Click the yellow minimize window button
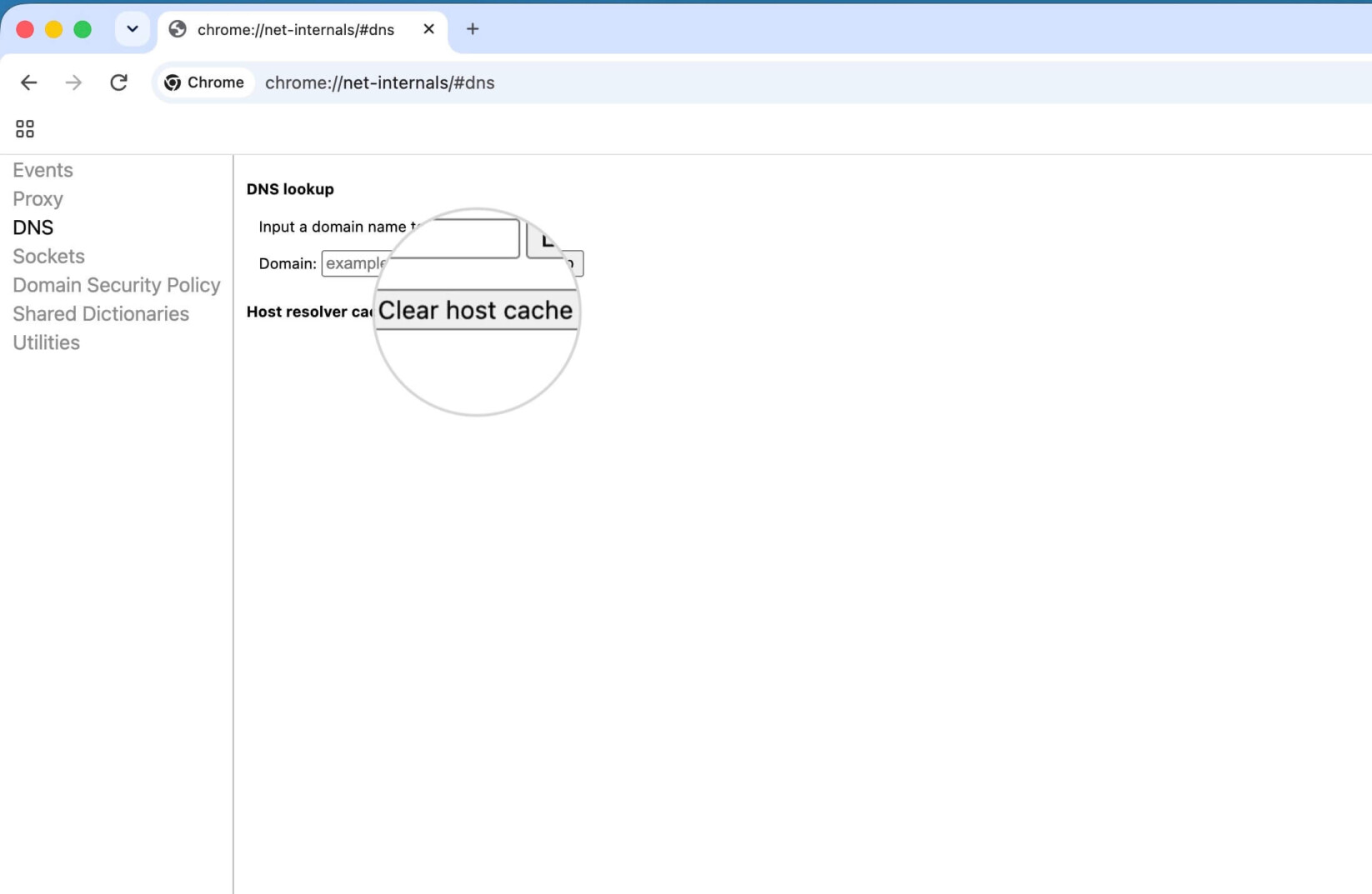The image size is (1372, 894). point(53,30)
